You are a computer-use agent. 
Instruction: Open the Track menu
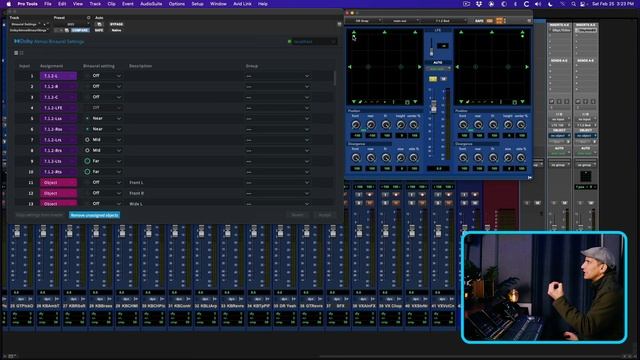click(x=95, y=4)
